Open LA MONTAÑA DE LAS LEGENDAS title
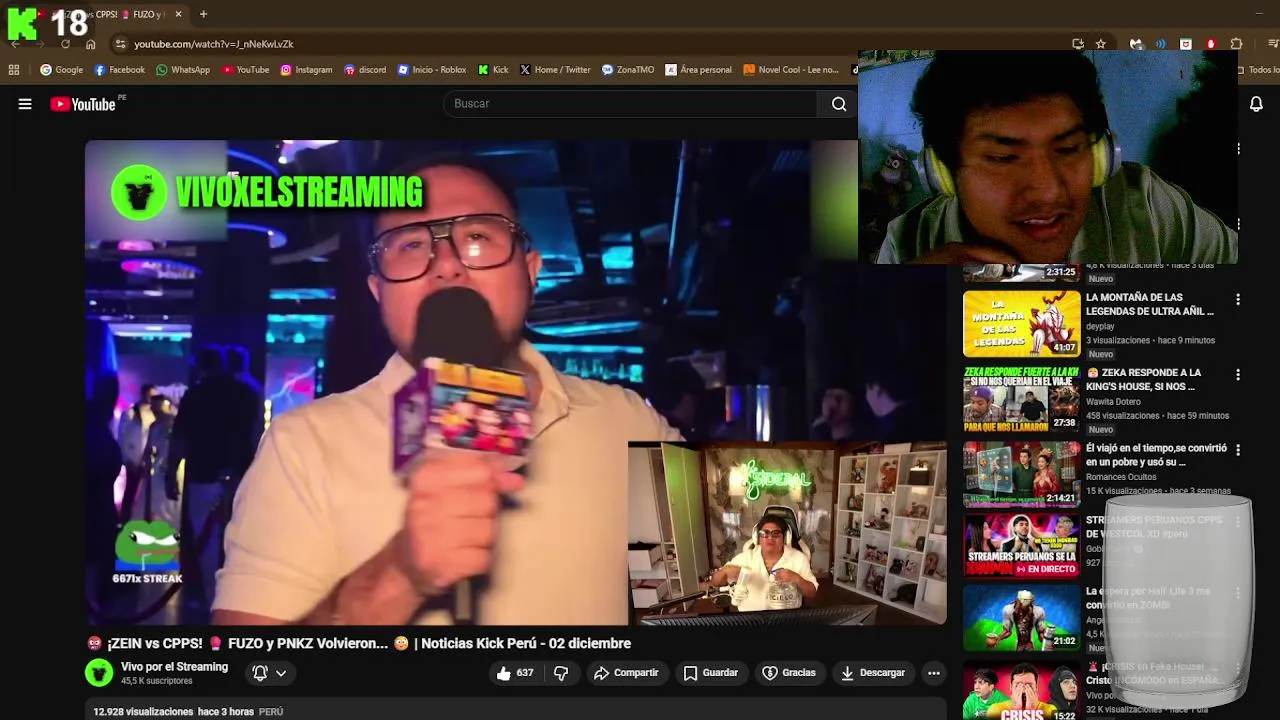Image resolution: width=1280 pixels, height=720 pixels. click(x=1150, y=304)
